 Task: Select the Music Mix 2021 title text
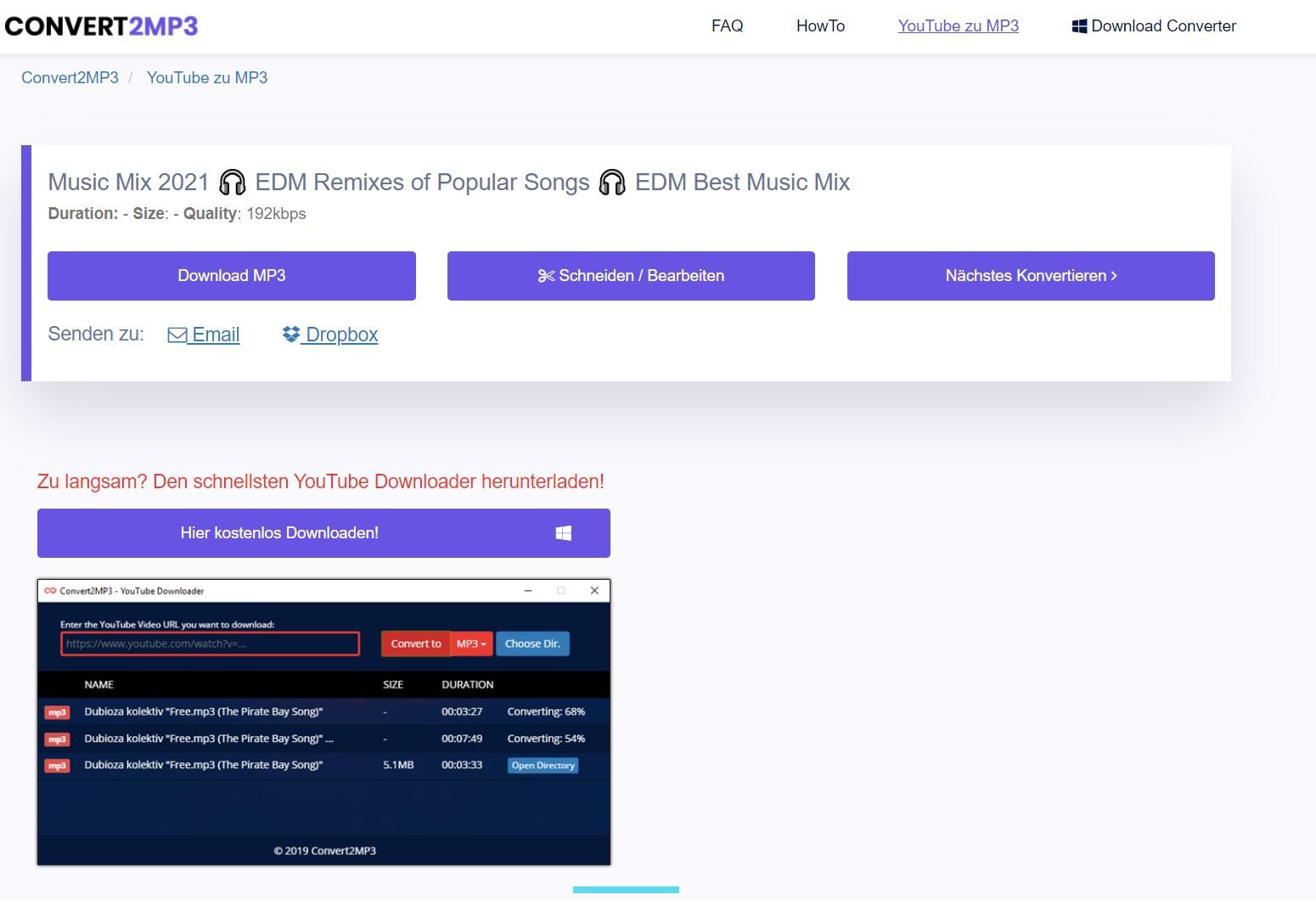(449, 183)
